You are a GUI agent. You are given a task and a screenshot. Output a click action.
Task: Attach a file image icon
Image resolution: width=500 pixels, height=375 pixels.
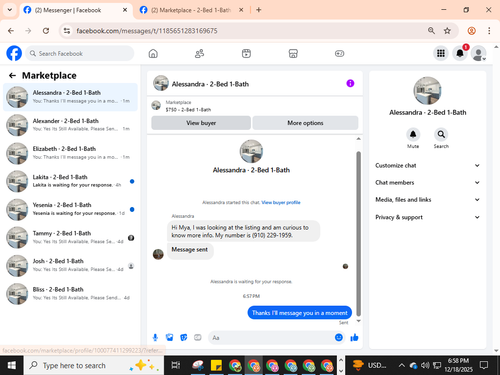pos(169,338)
